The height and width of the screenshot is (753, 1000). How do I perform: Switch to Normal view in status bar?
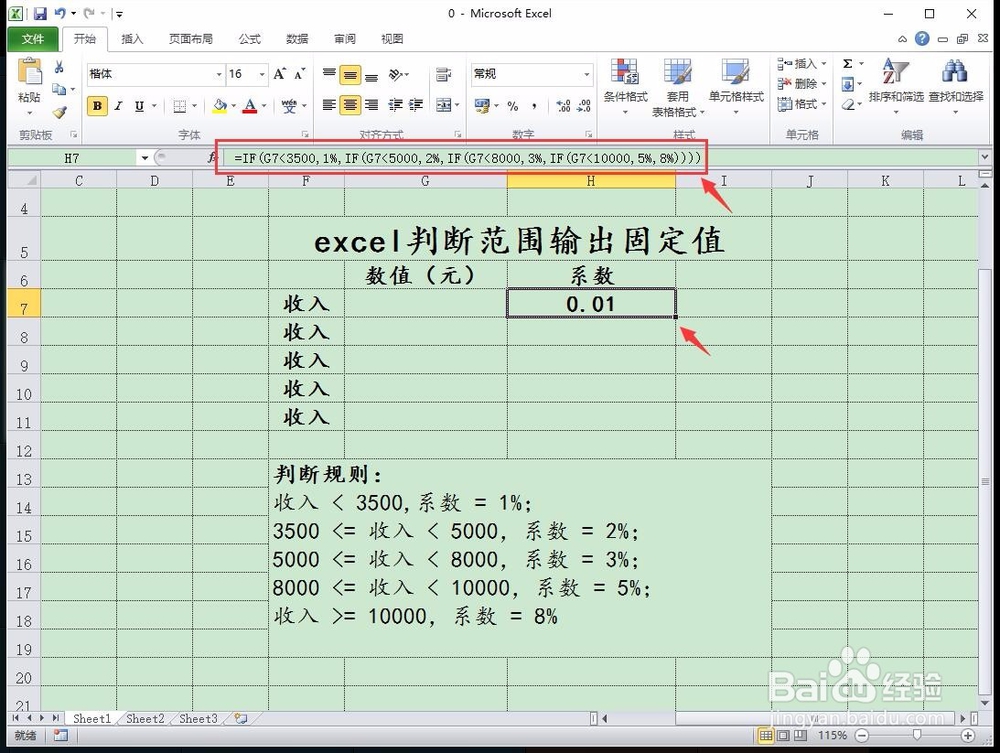pyautogui.click(x=765, y=735)
